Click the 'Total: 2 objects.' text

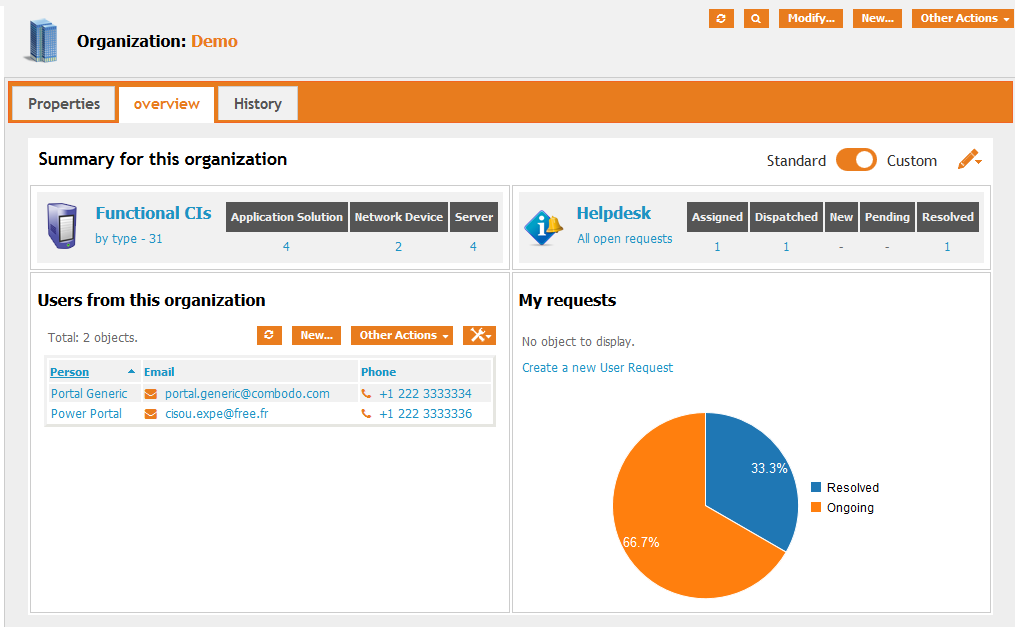(x=93, y=338)
